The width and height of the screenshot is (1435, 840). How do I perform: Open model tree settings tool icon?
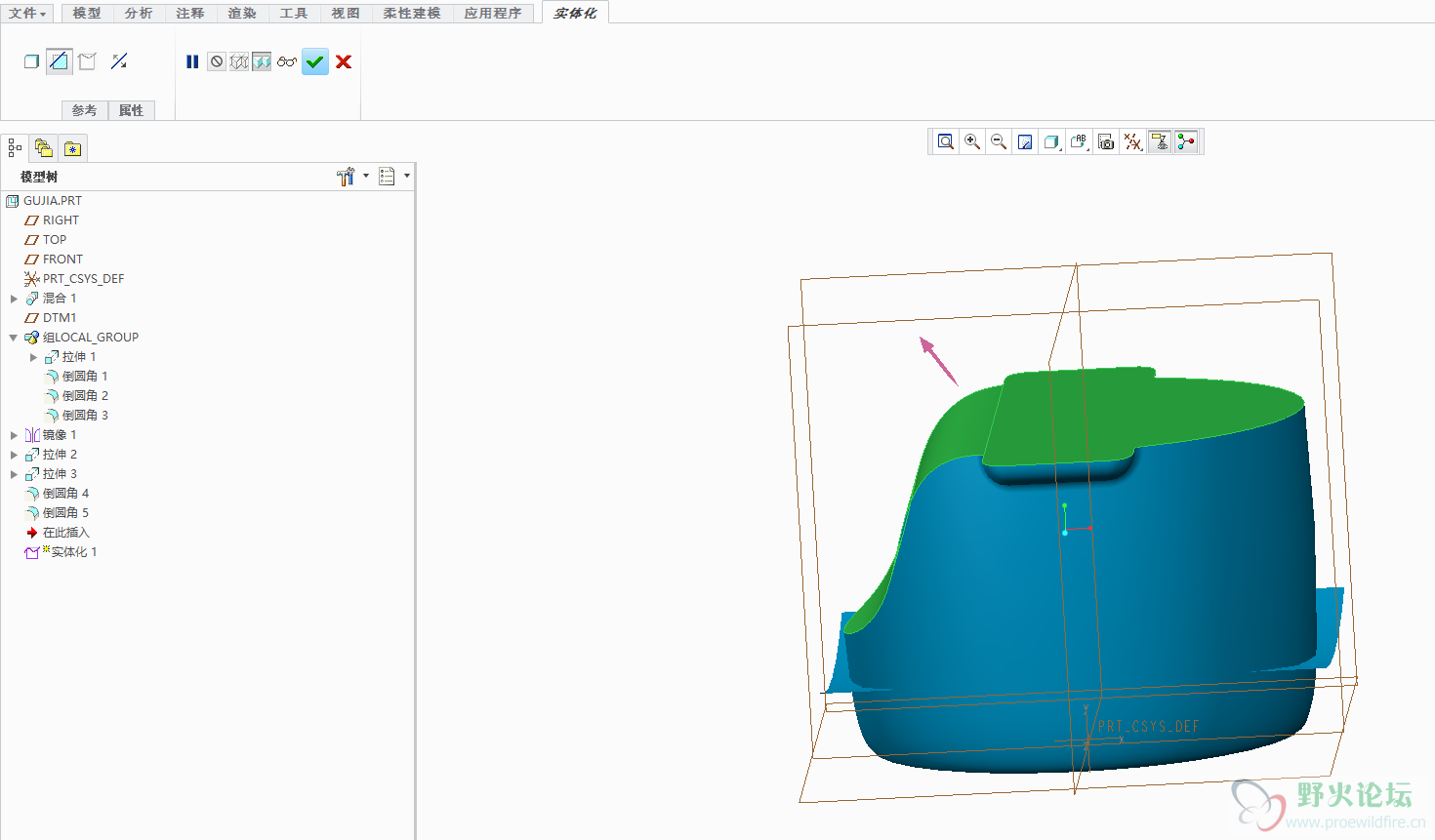coord(346,177)
